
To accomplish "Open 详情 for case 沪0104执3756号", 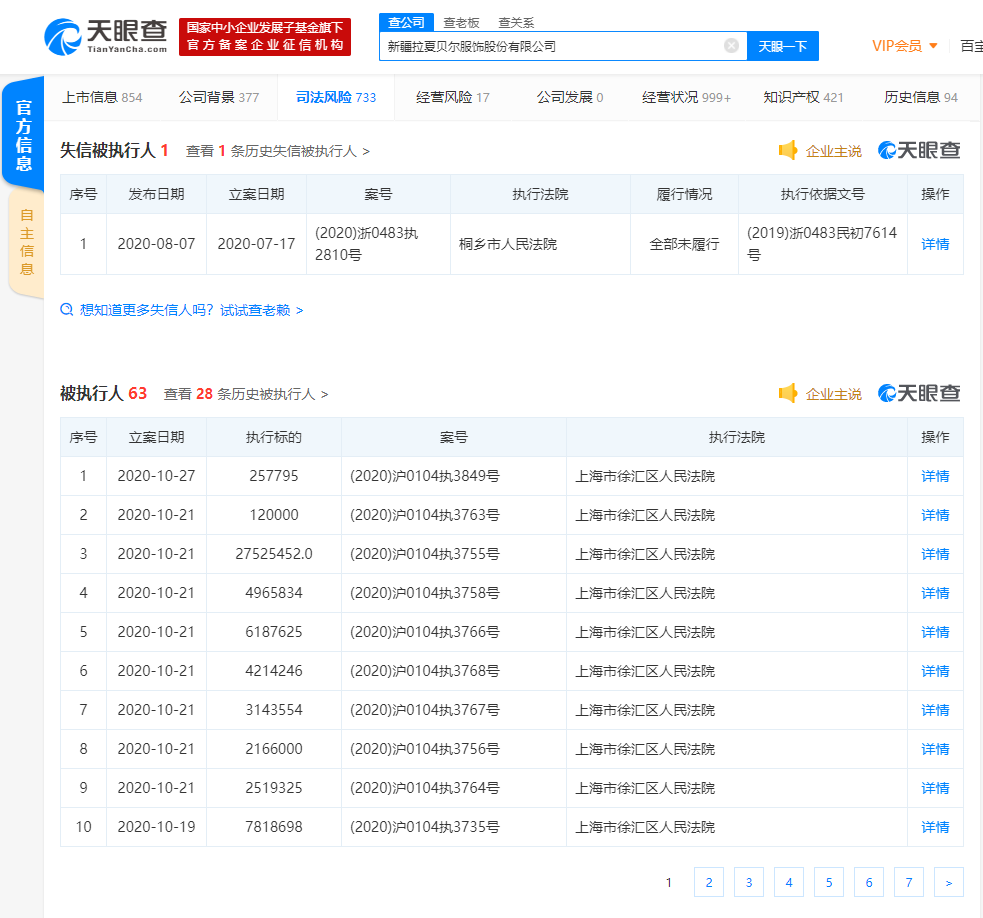I will tap(935, 749).
